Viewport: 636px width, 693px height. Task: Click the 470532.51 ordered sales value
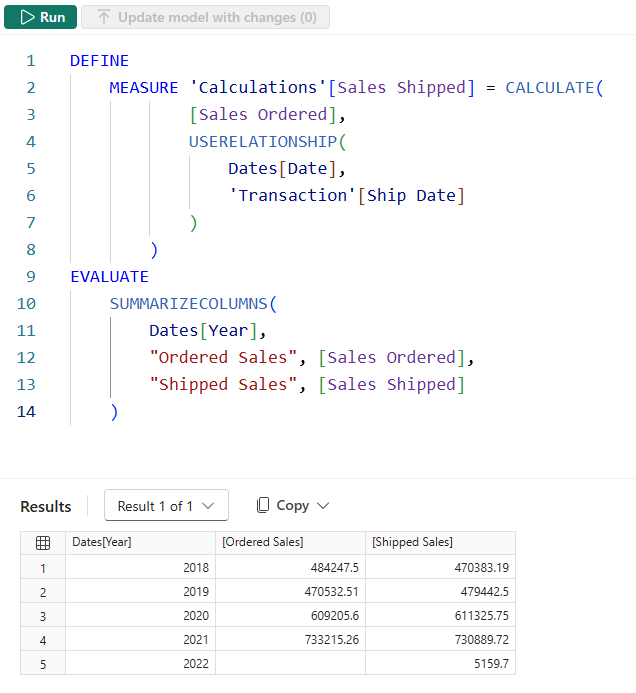(x=290, y=591)
